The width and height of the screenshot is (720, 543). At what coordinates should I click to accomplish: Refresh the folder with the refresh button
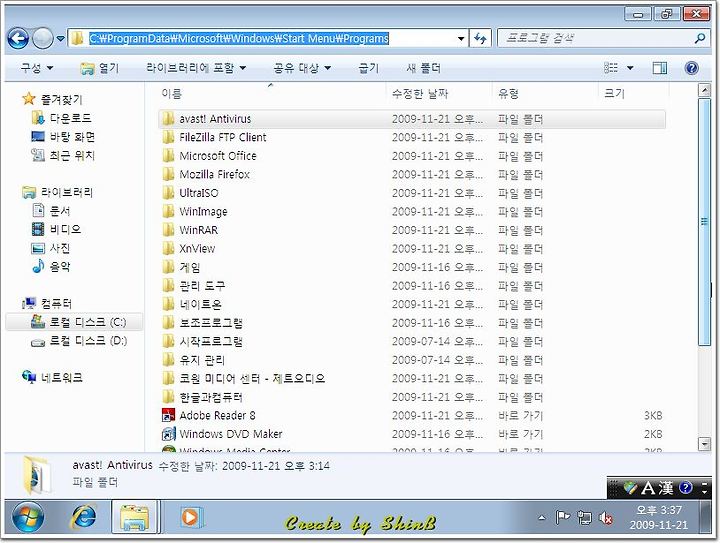pos(480,39)
